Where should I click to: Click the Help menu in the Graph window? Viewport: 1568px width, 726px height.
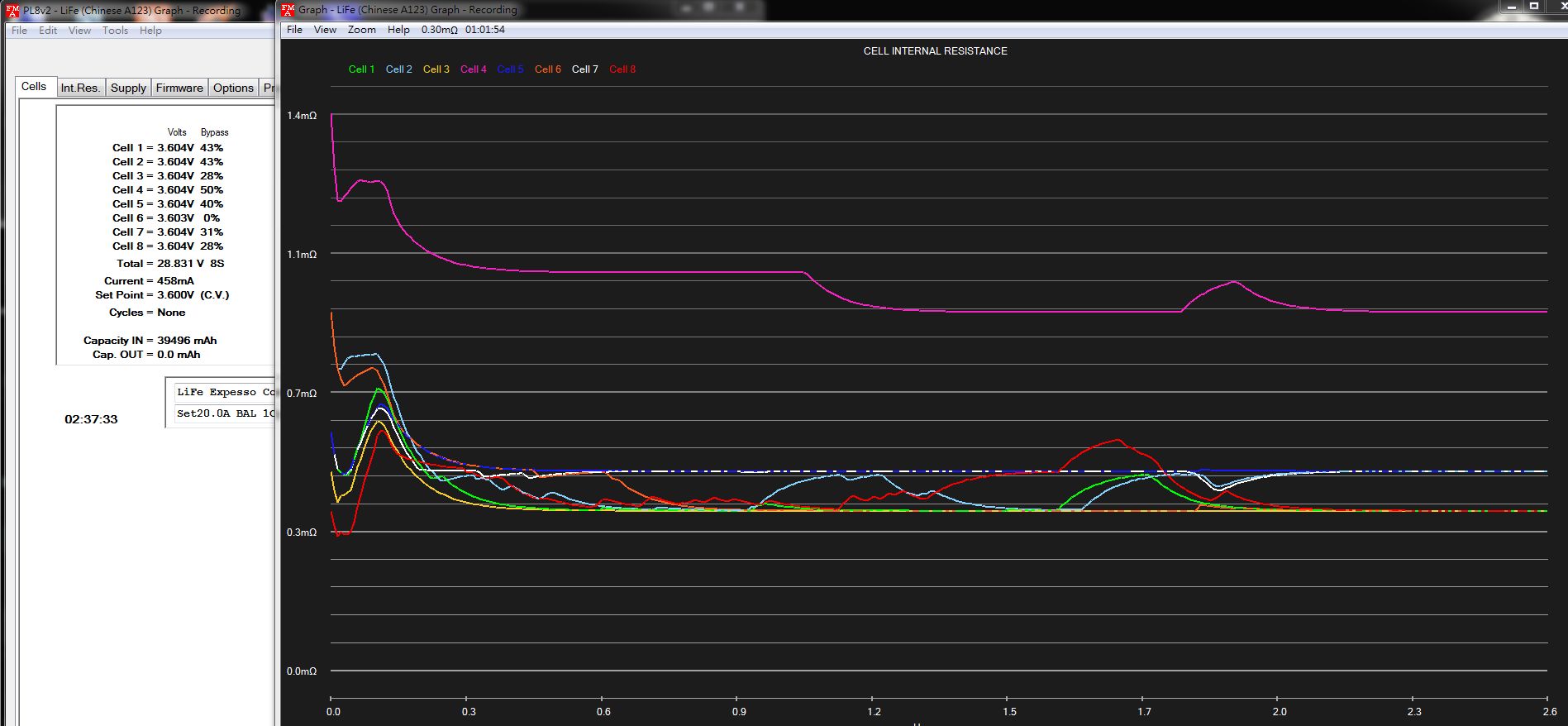pos(398,30)
